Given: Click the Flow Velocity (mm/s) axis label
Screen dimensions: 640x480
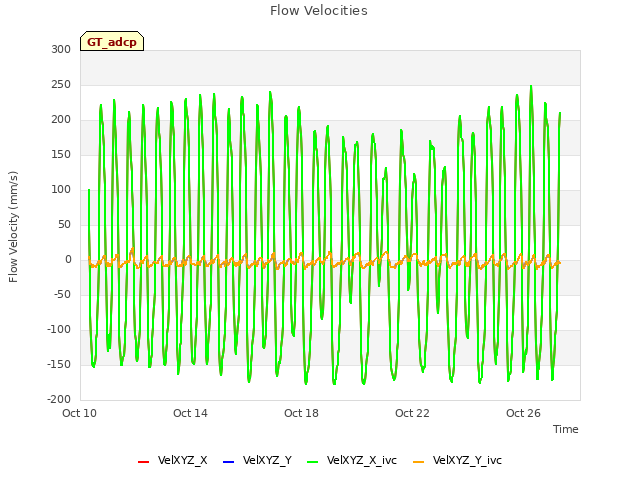Looking at the screenshot, I should (x=13, y=227).
